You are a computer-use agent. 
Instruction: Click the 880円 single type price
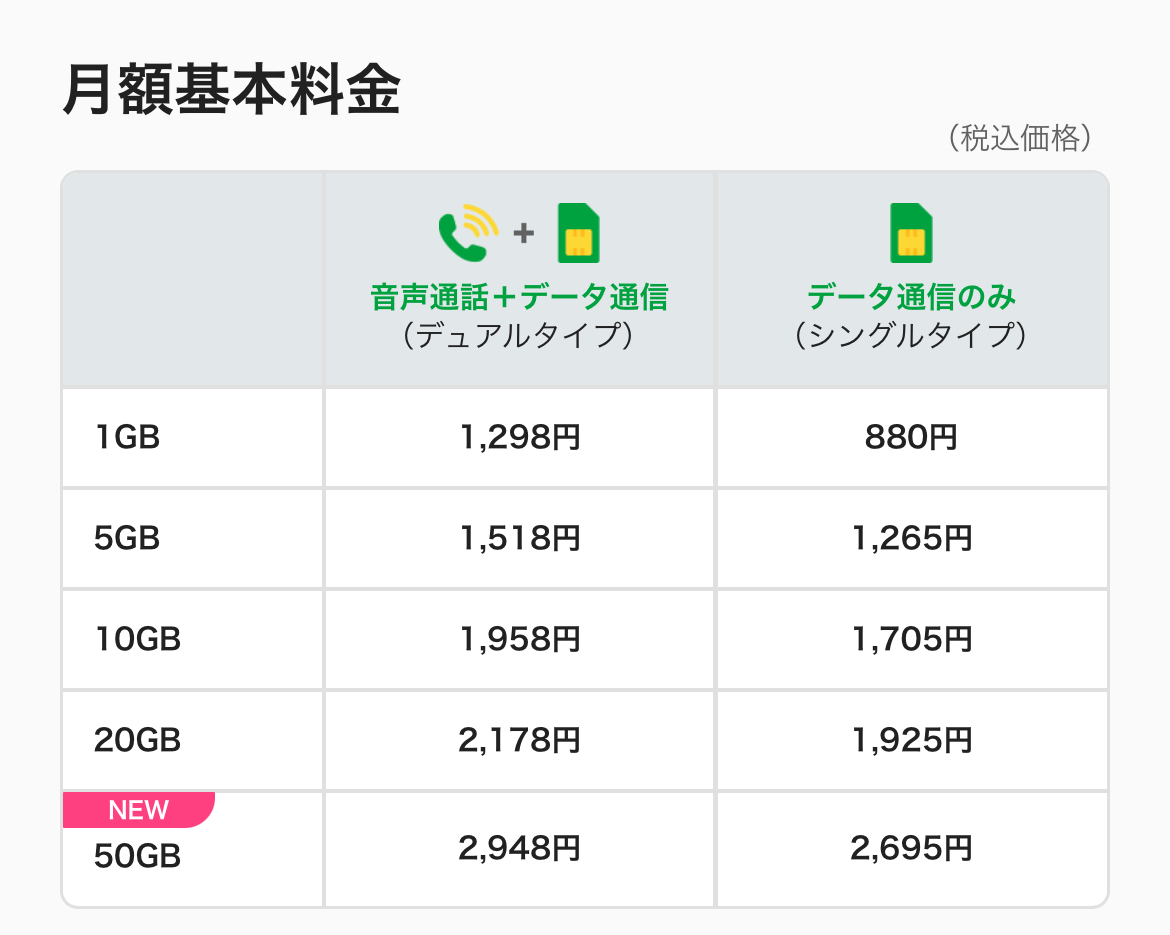tap(911, 437)
